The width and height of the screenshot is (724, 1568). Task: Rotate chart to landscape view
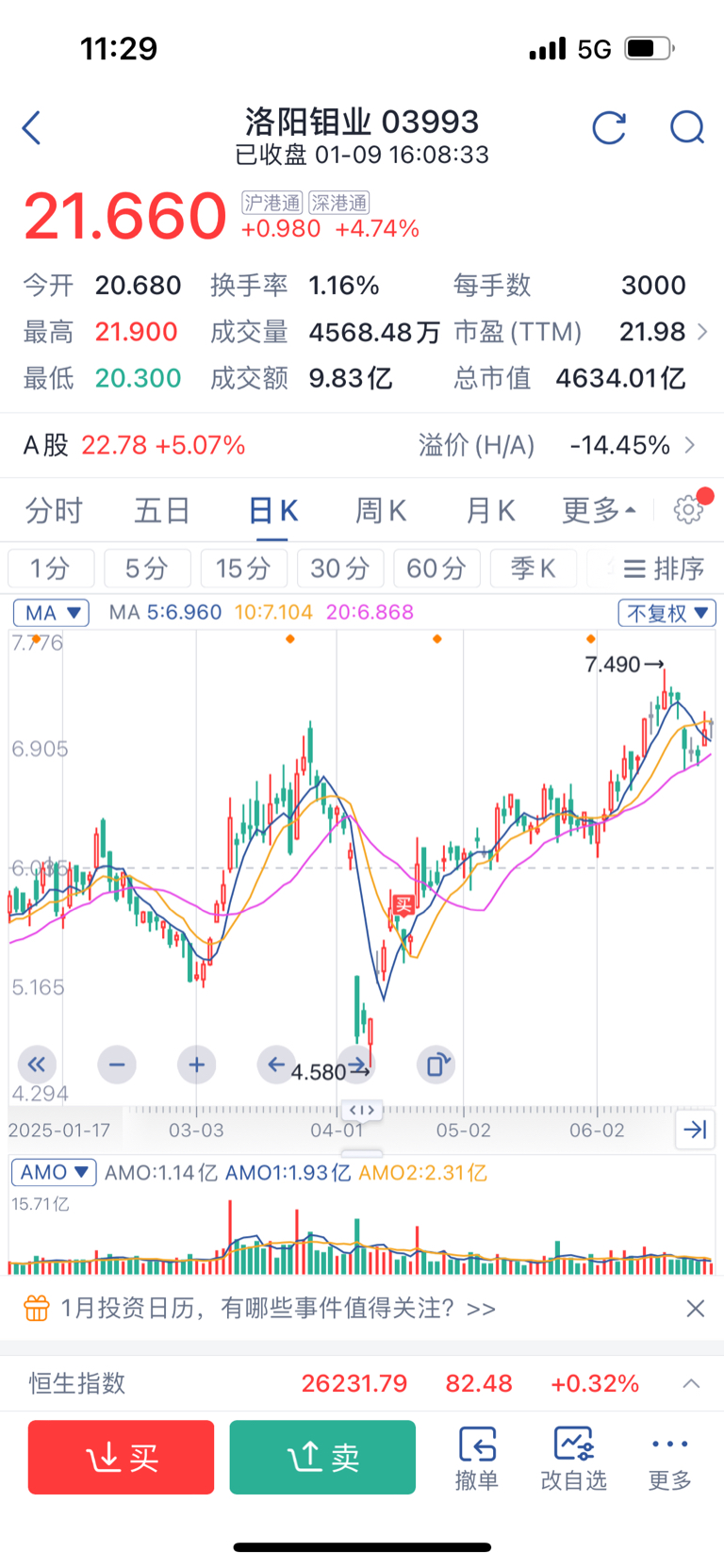[x=436, y=1065]
